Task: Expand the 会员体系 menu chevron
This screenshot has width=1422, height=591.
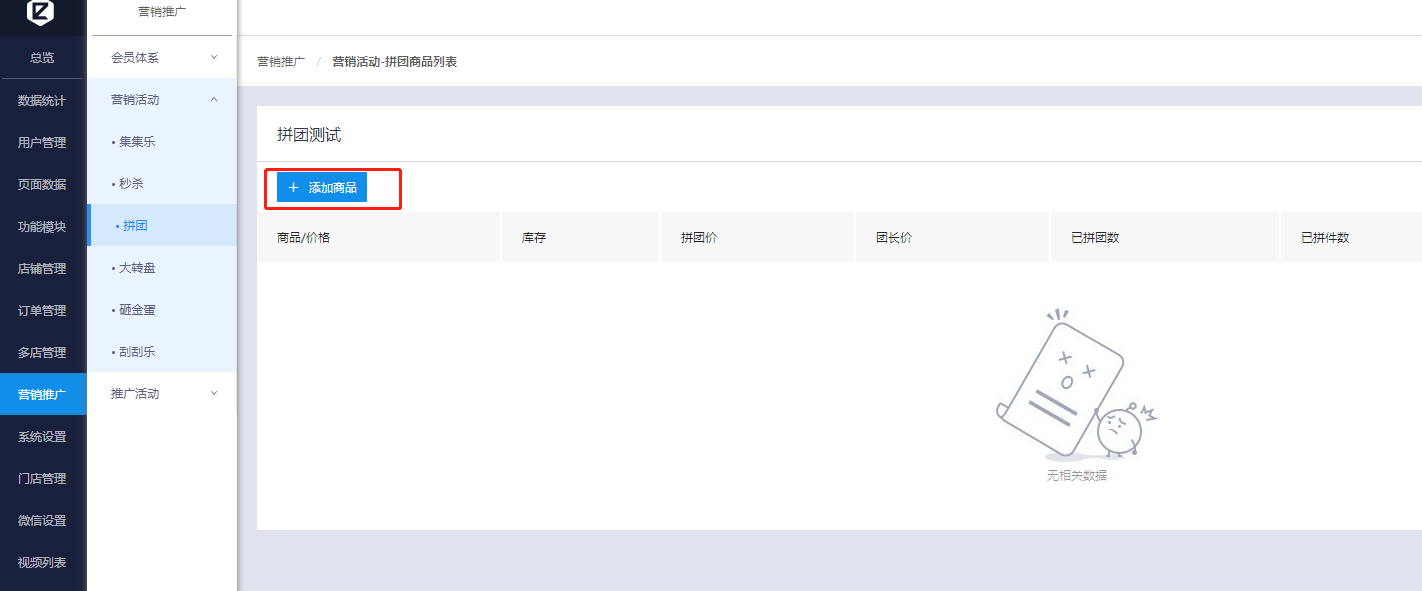Action: pyautogui.click(x=214, y=58)
